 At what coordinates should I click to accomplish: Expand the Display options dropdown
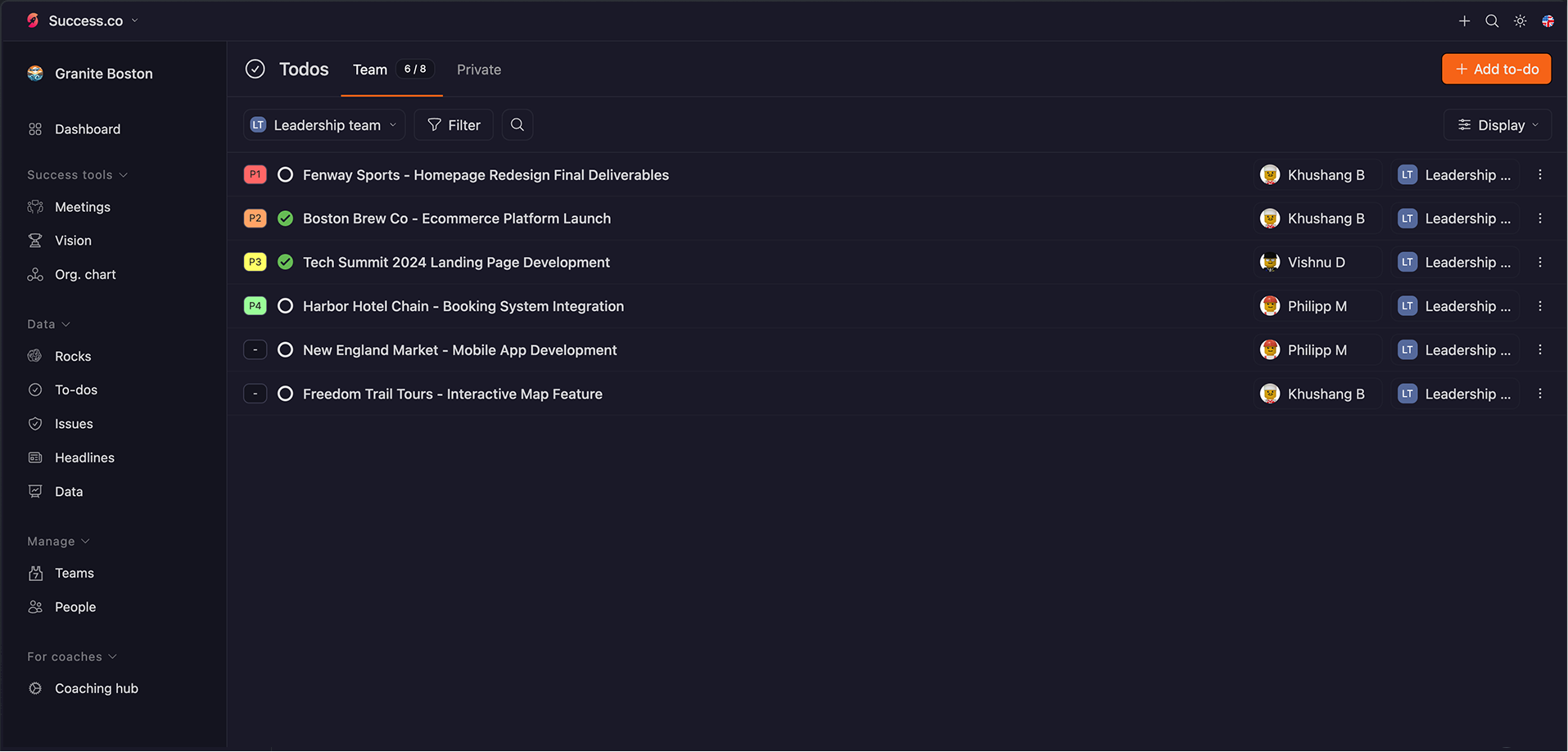tap(1497, 125)
